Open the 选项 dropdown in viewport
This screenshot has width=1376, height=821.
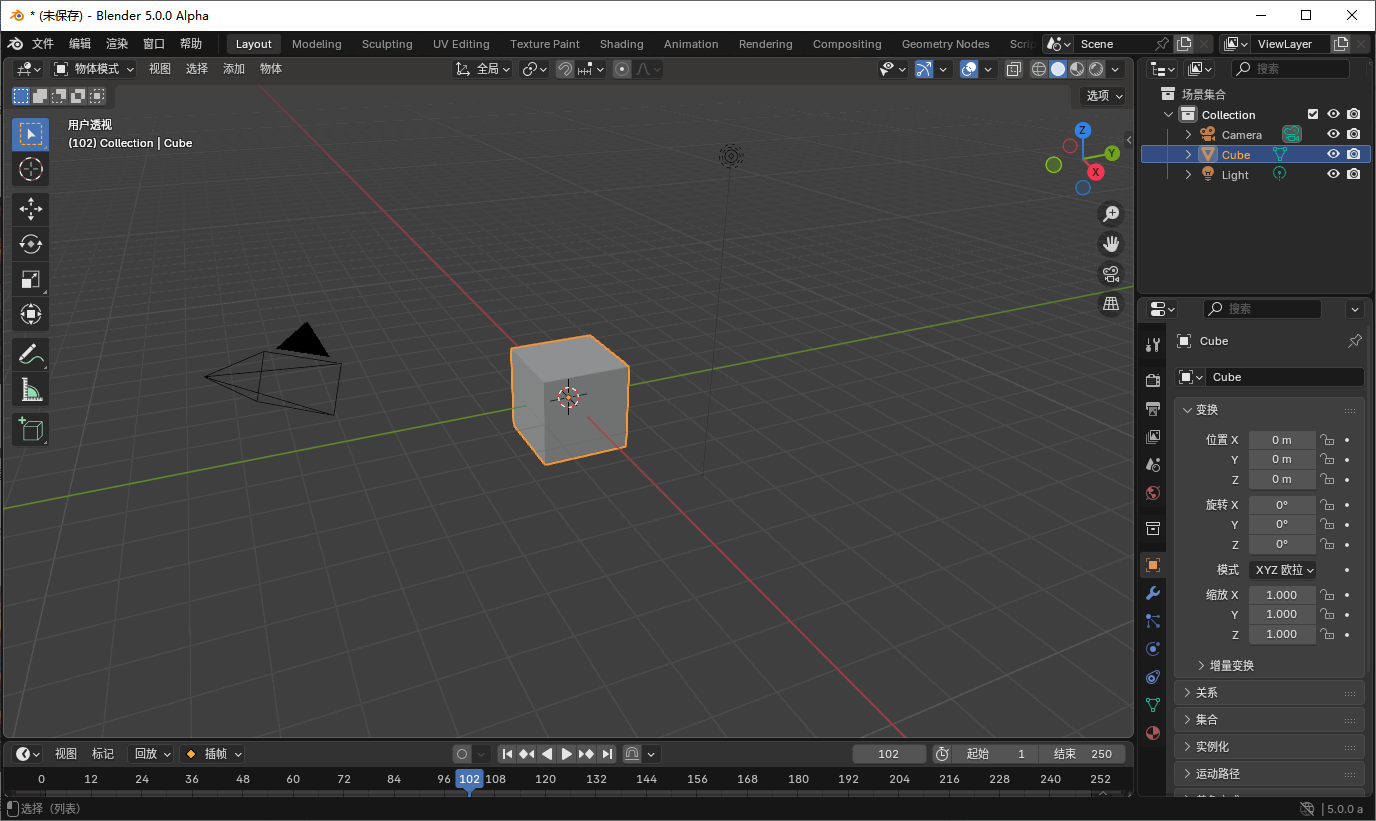point(1104,96)
